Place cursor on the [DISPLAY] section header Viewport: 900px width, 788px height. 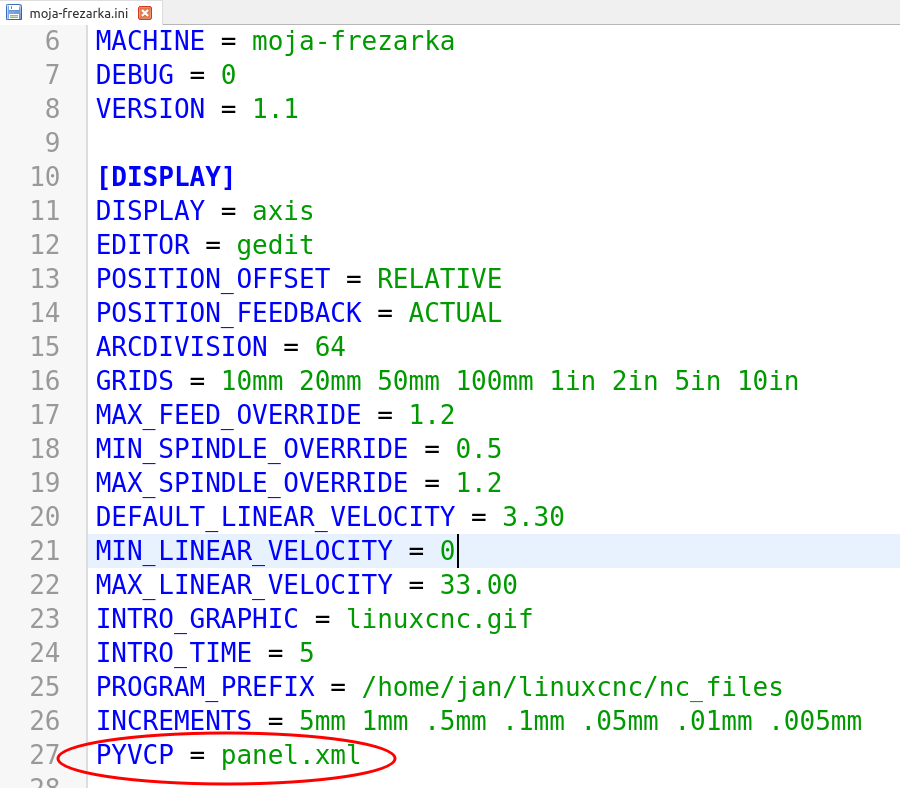click(165, 177)
